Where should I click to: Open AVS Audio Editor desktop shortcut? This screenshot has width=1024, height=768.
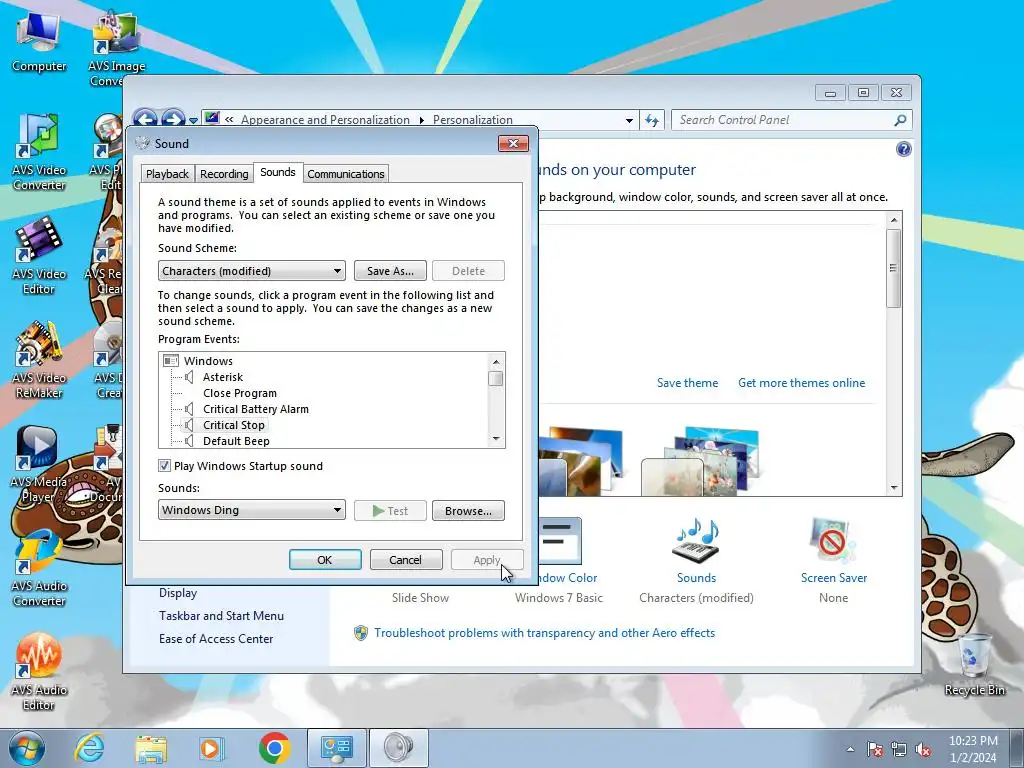(x=39, y=671)
